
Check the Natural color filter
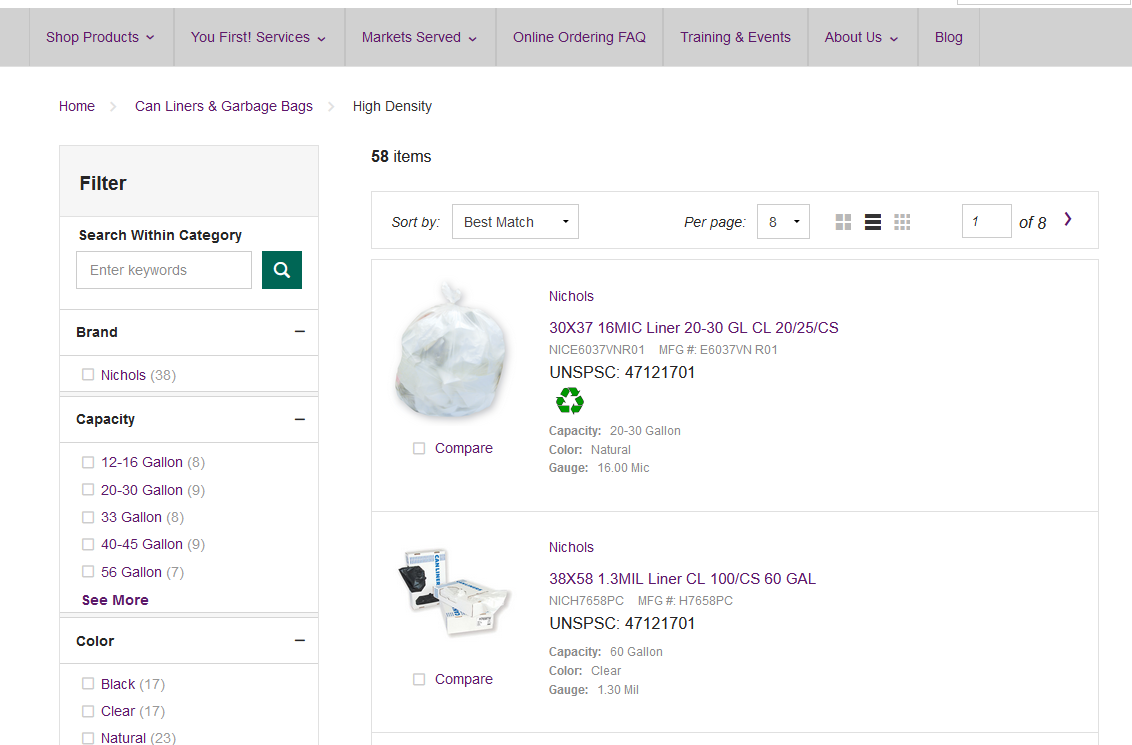pyautogui.click(x=88, y=738)
